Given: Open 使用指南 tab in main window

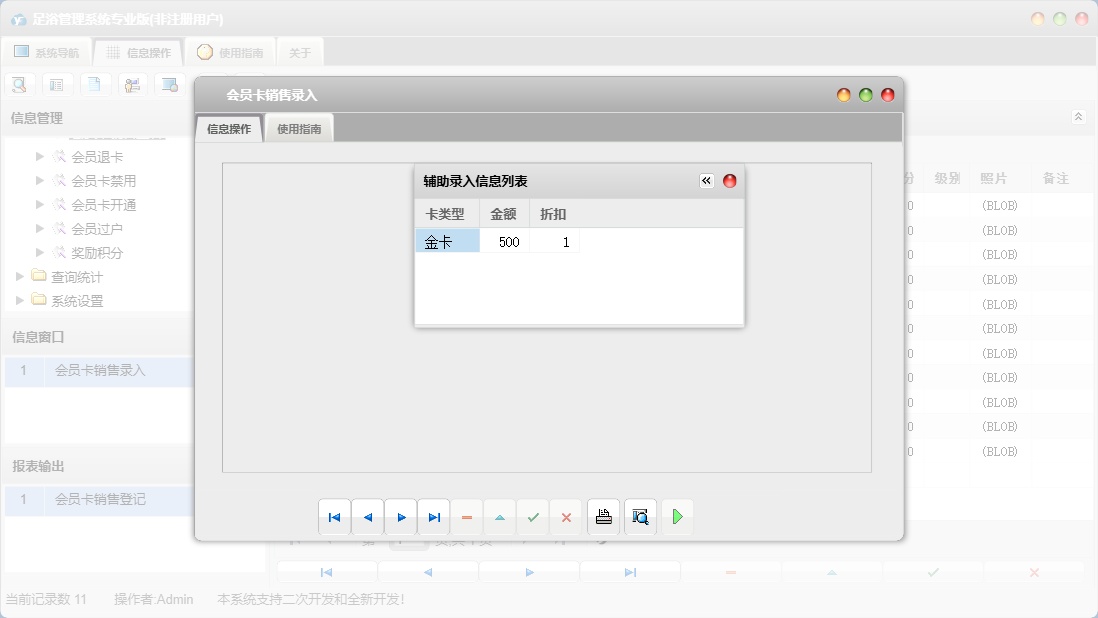Looking at the screenshot, I should (230, 52).
